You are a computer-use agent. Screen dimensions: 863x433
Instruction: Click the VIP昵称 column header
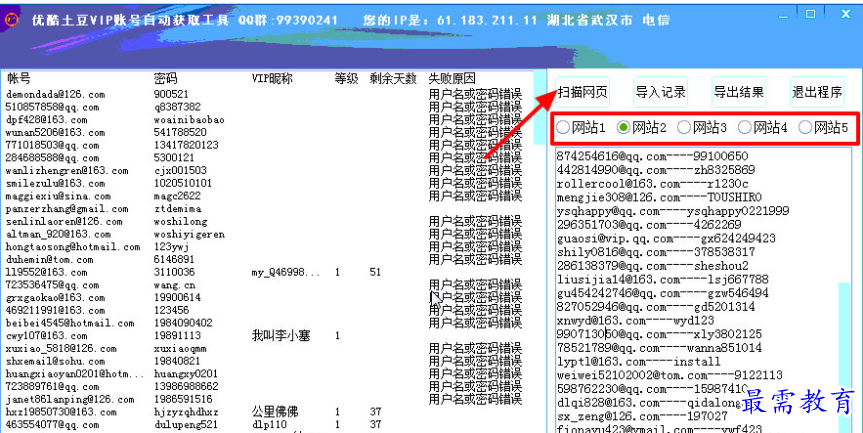(272, 79)
